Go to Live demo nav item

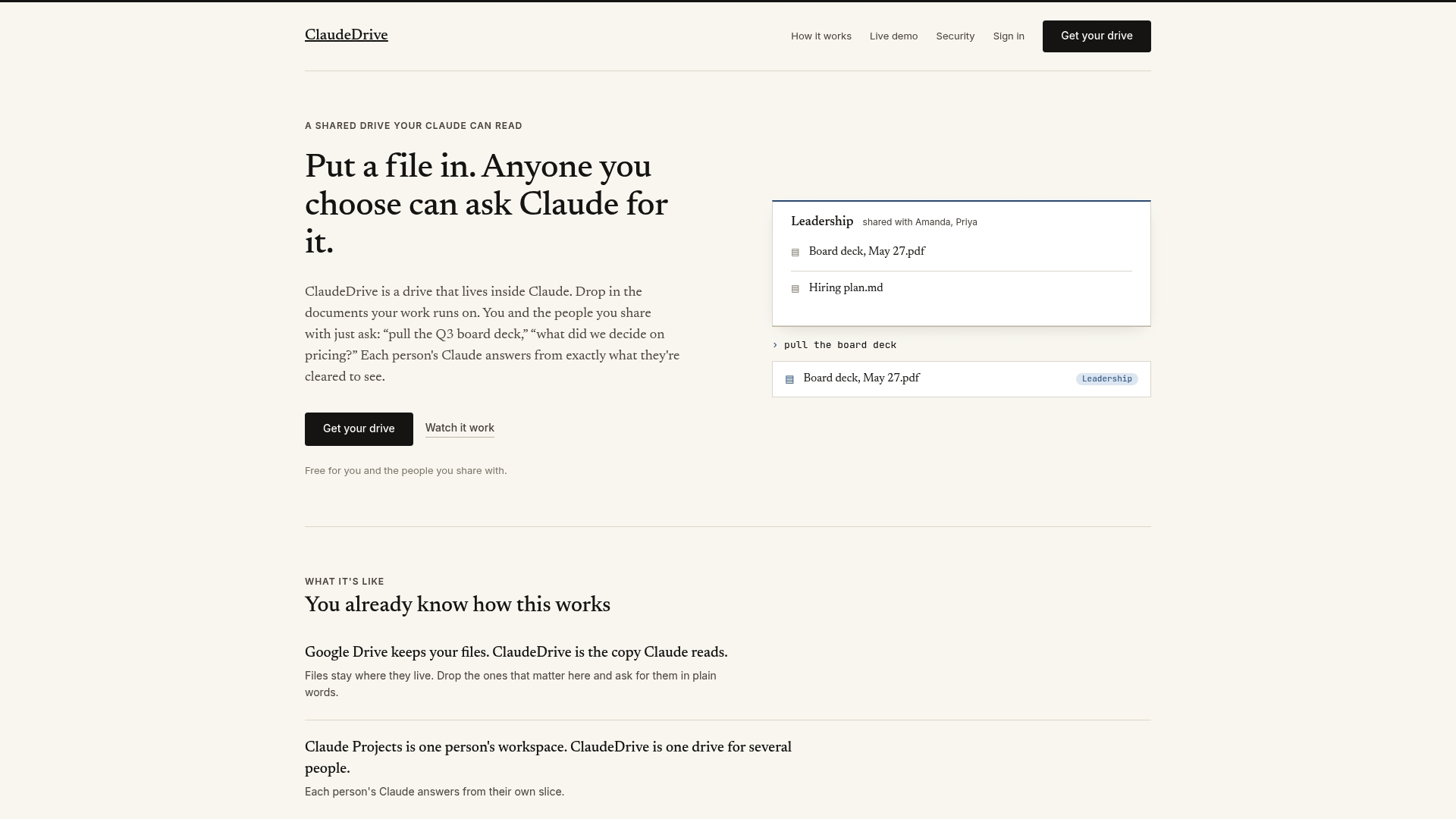[x=893, y=36]
